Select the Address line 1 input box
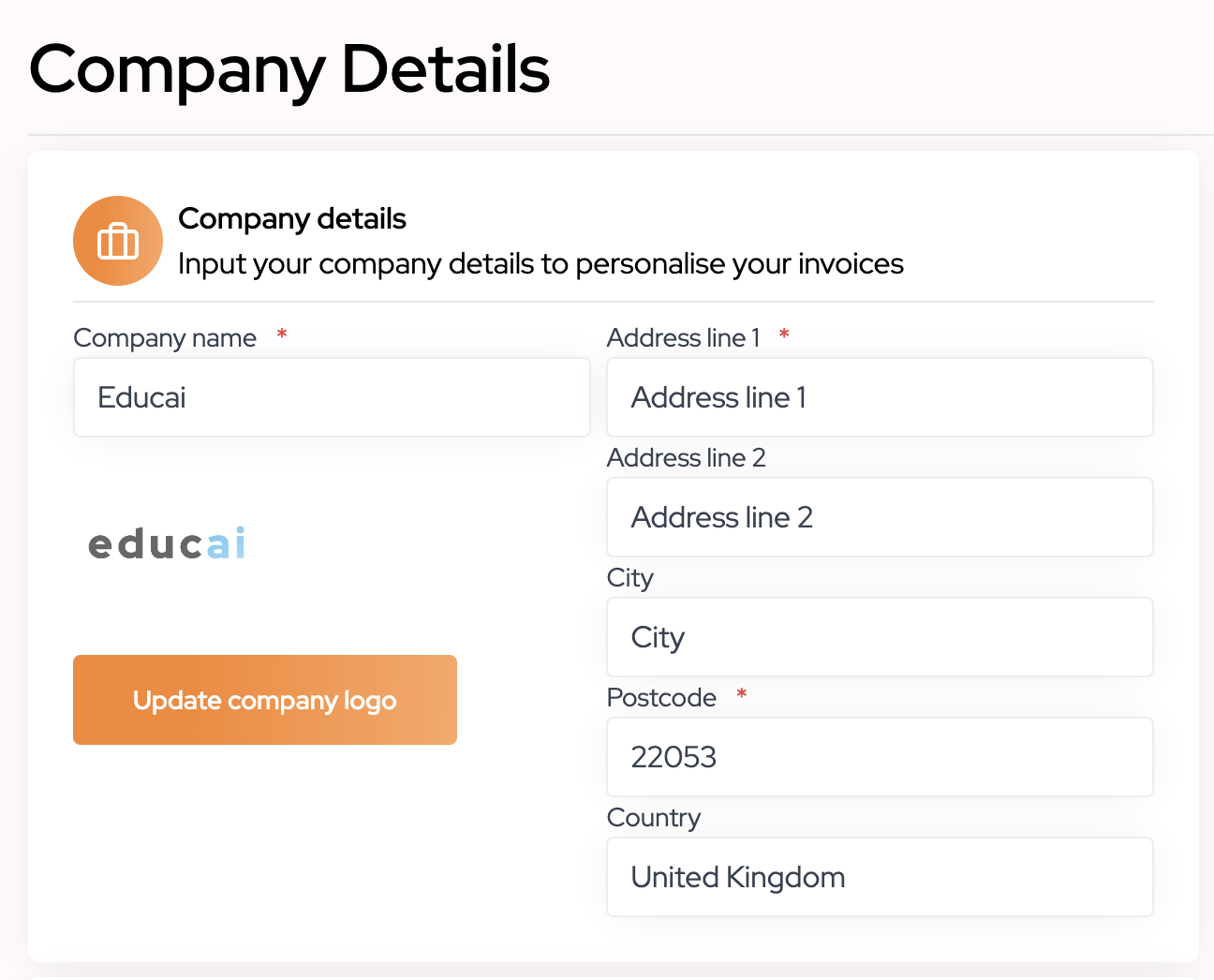The height and width of the screenshot is (980, 1214). pyautogui.click(x=880, y=397)
